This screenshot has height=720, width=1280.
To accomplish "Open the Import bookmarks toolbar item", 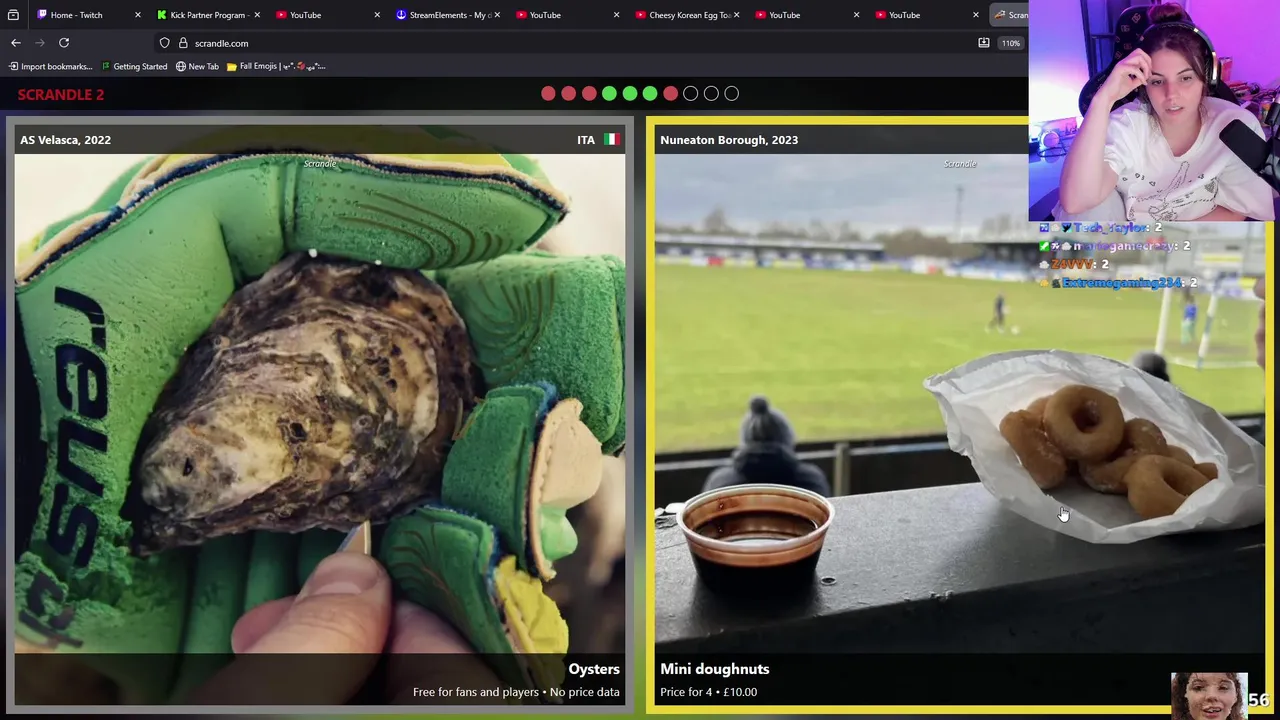I will 50,66.
